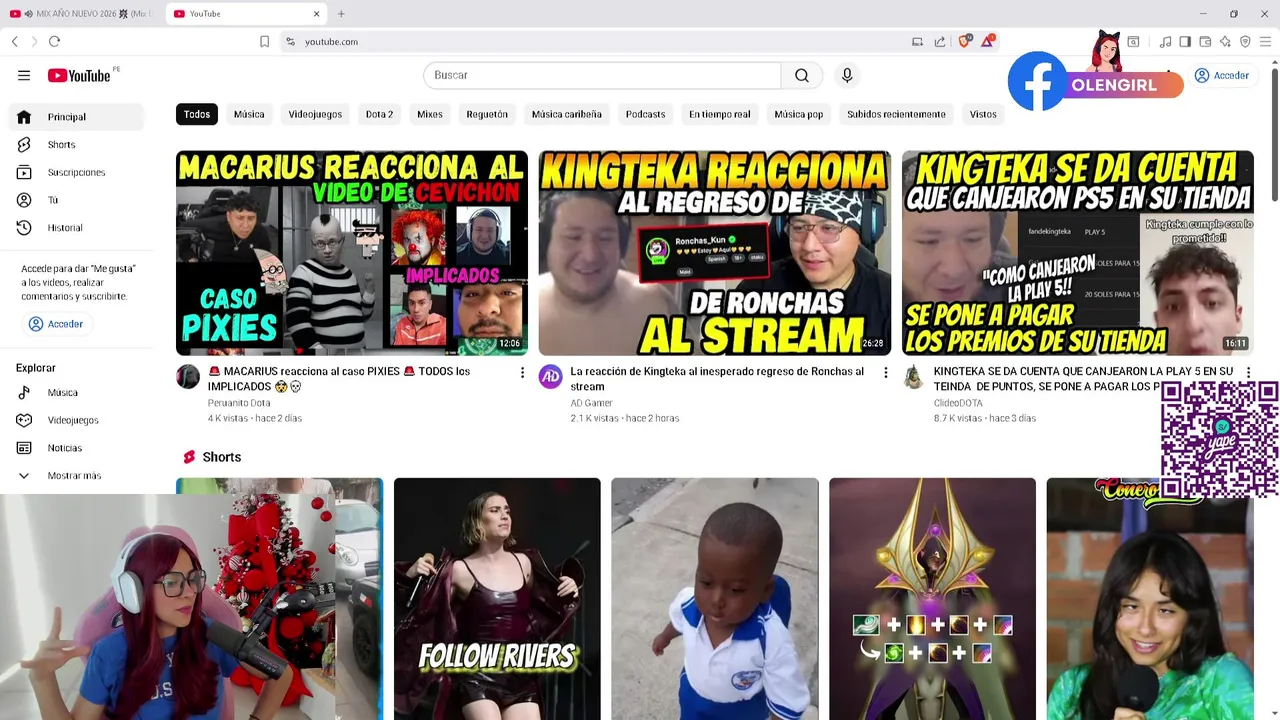
Task: Open Shorts in the sidebar
Action: (x=76, y=145)
